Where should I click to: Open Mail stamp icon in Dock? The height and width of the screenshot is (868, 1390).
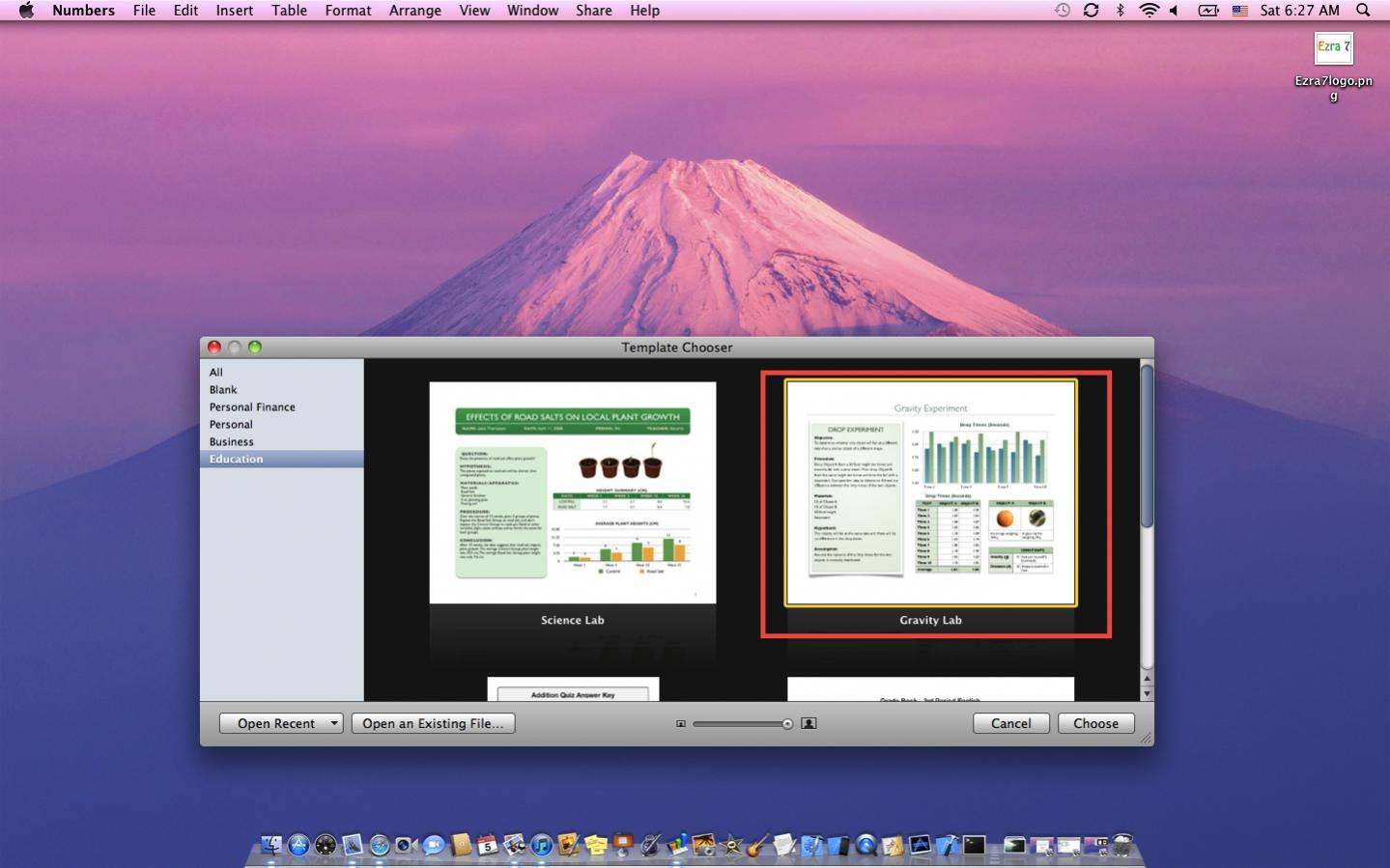pos(352,846)
